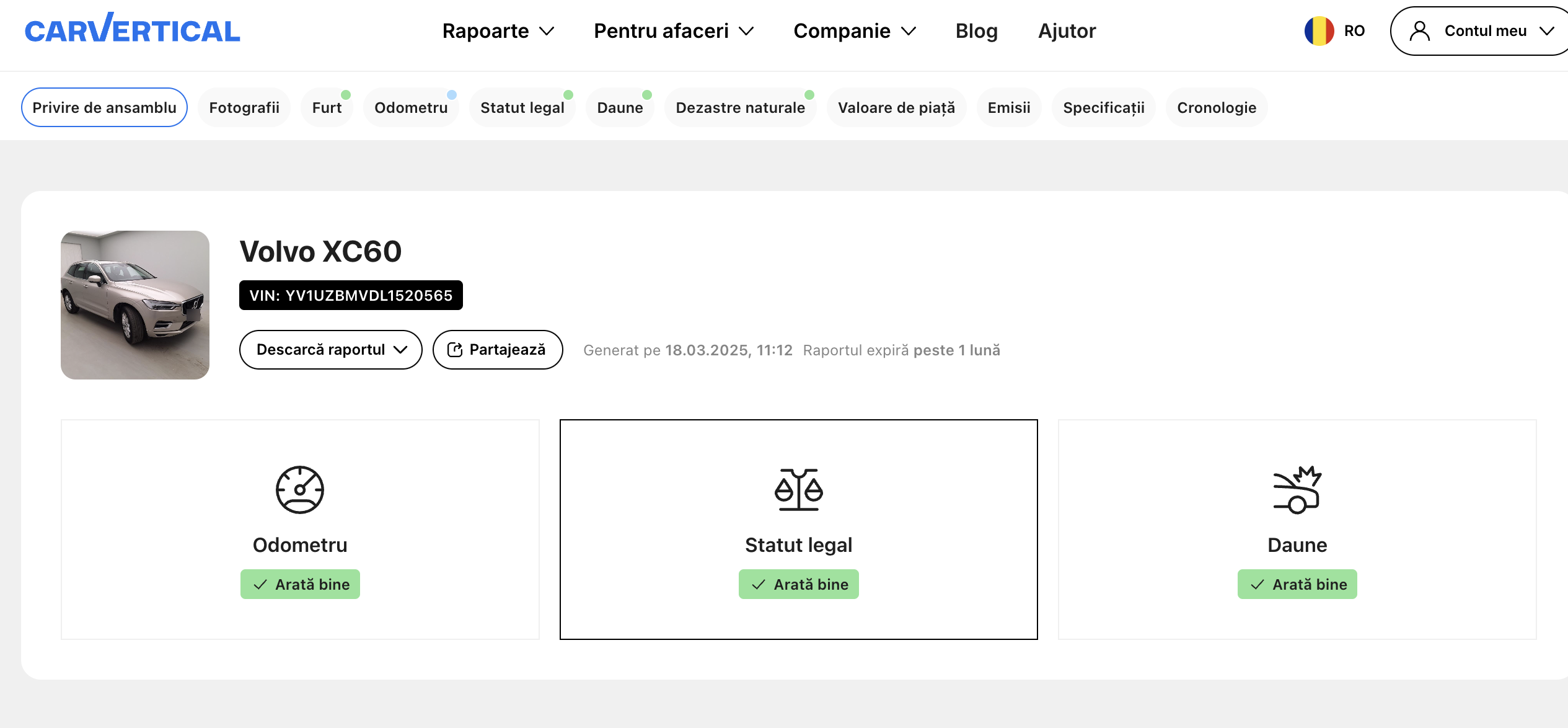Click the share icon in Partajează
Viewport: 1568px width, 728px height.
(x=455, y=350)
